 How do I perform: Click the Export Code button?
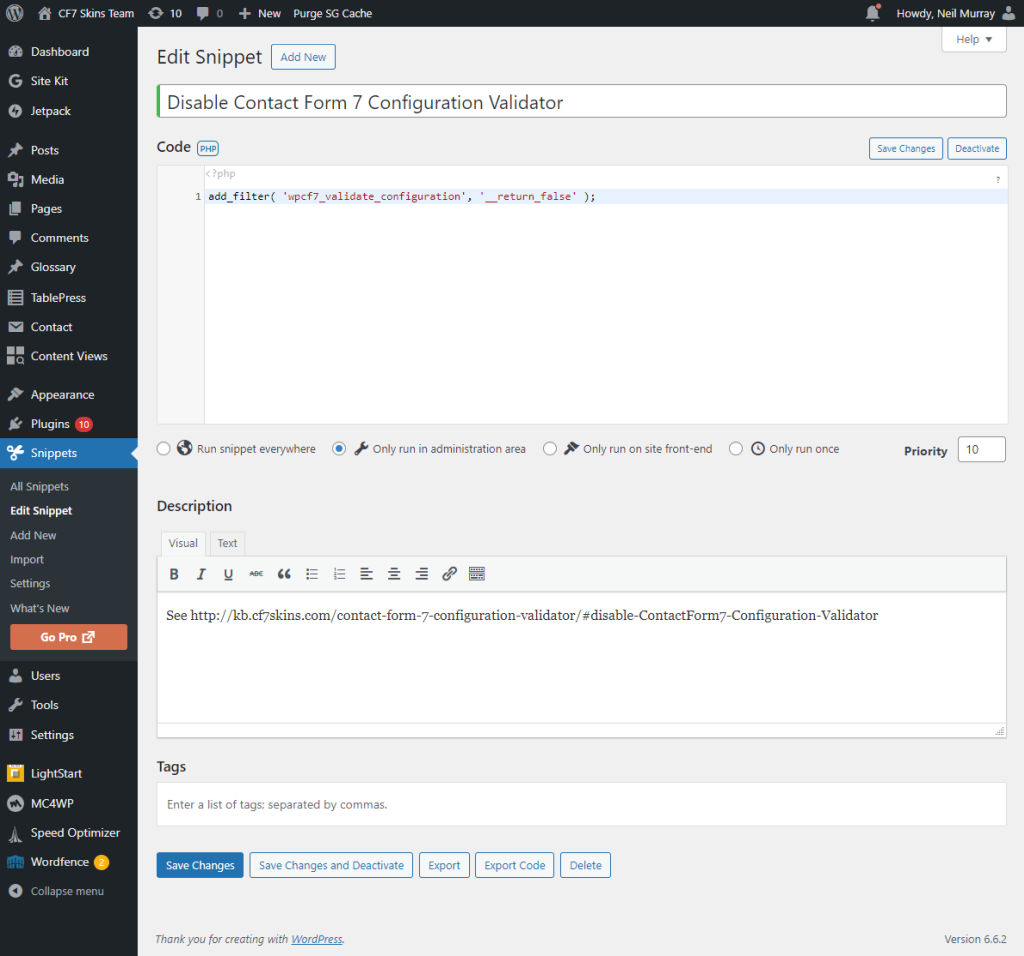[515, 865]
